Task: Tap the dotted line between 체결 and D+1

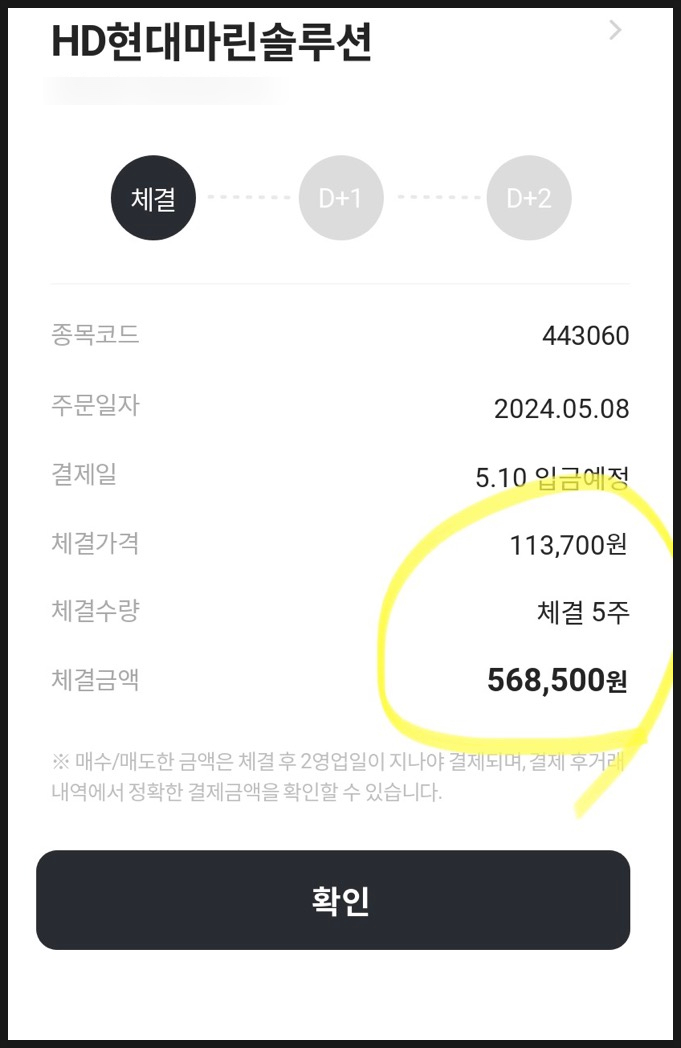Action: tap(247, 197)
